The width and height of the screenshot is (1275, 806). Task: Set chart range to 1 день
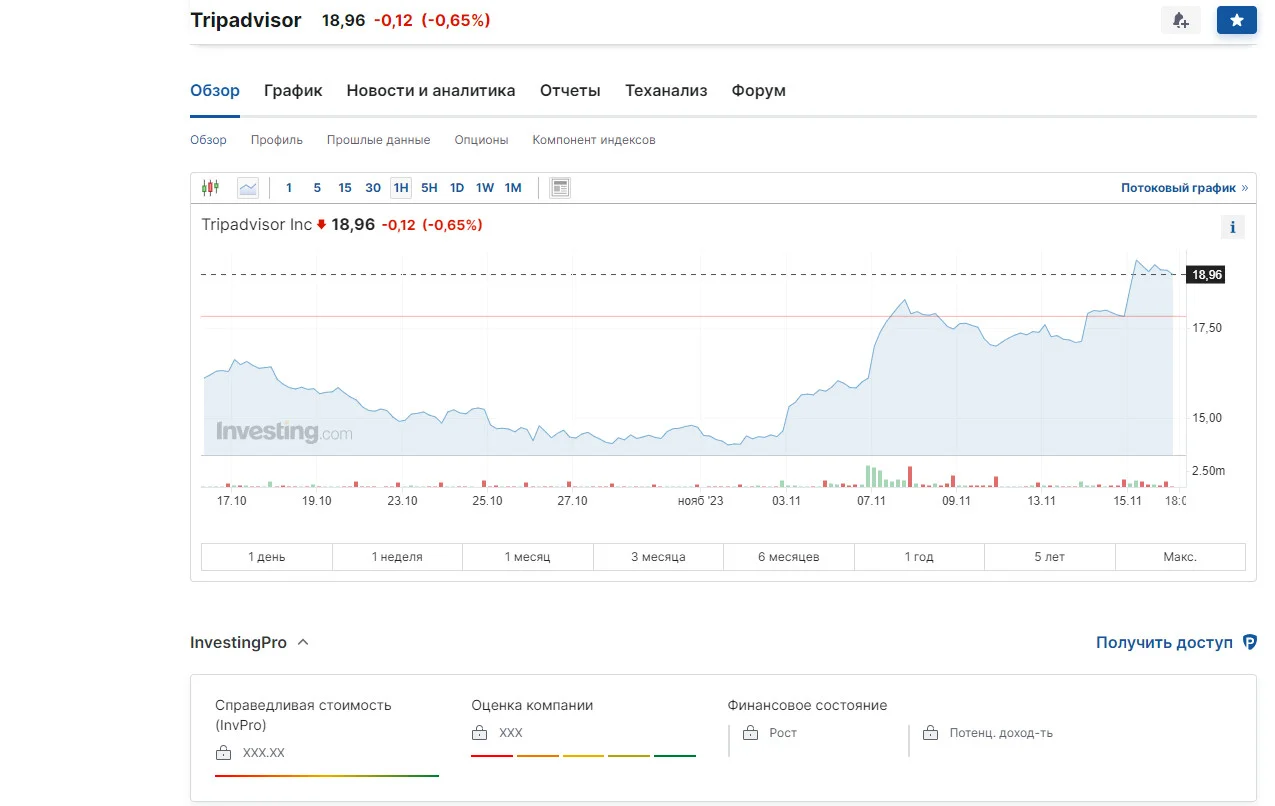[x=267, y=557]
